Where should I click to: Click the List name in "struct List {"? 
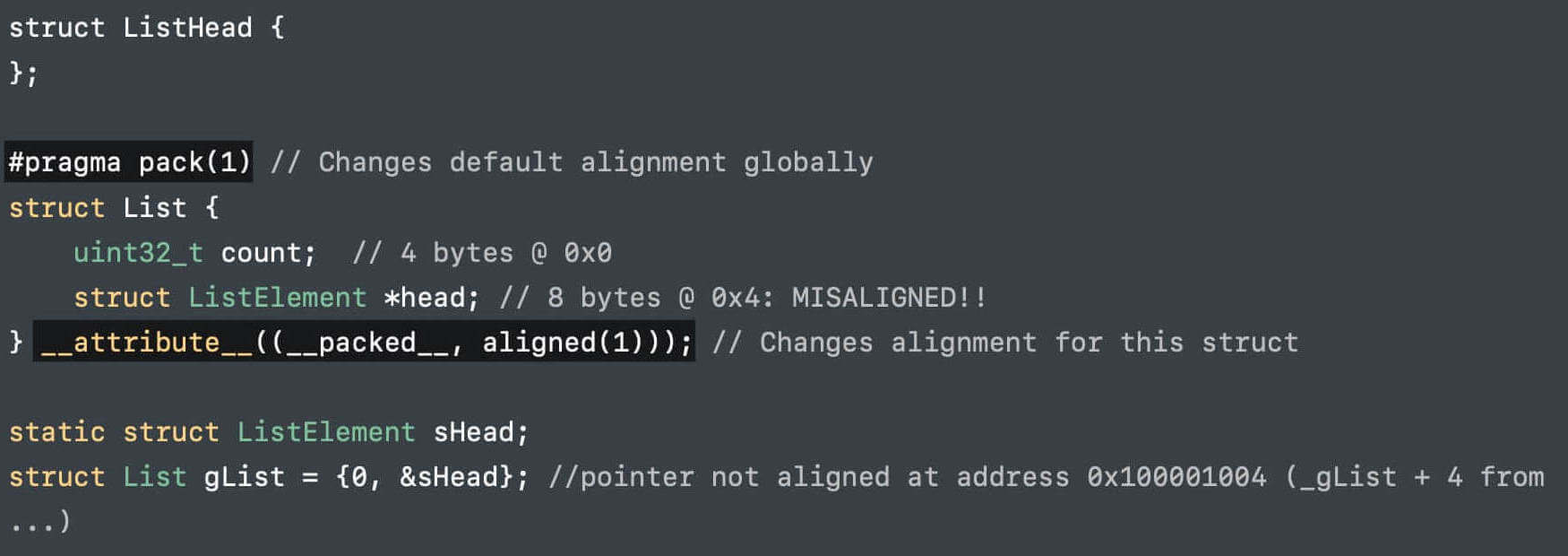pos(154,208)
